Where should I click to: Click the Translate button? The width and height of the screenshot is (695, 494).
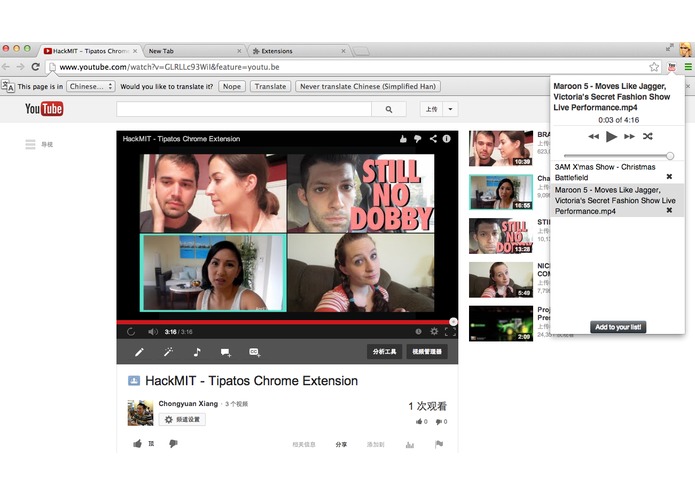(x=270, y=86)
